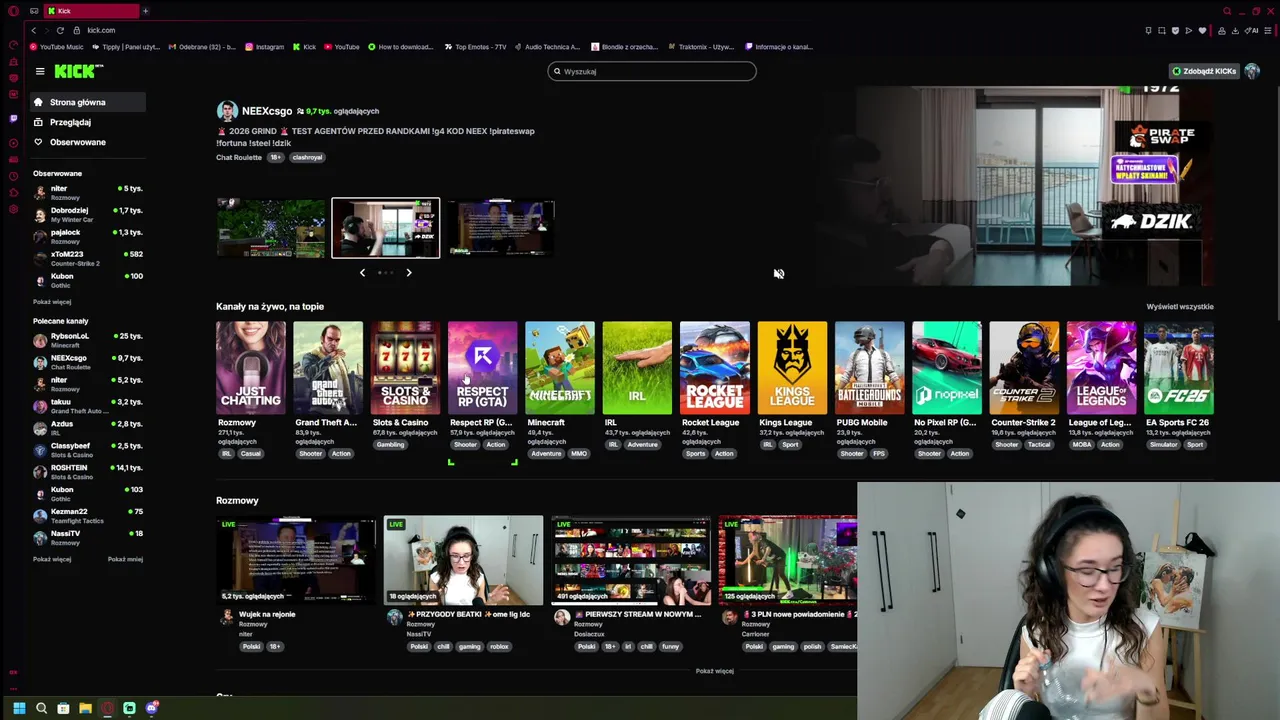1280x720 pixels.
Task: Open xToM223 followed channel
Action: [88, 258]
